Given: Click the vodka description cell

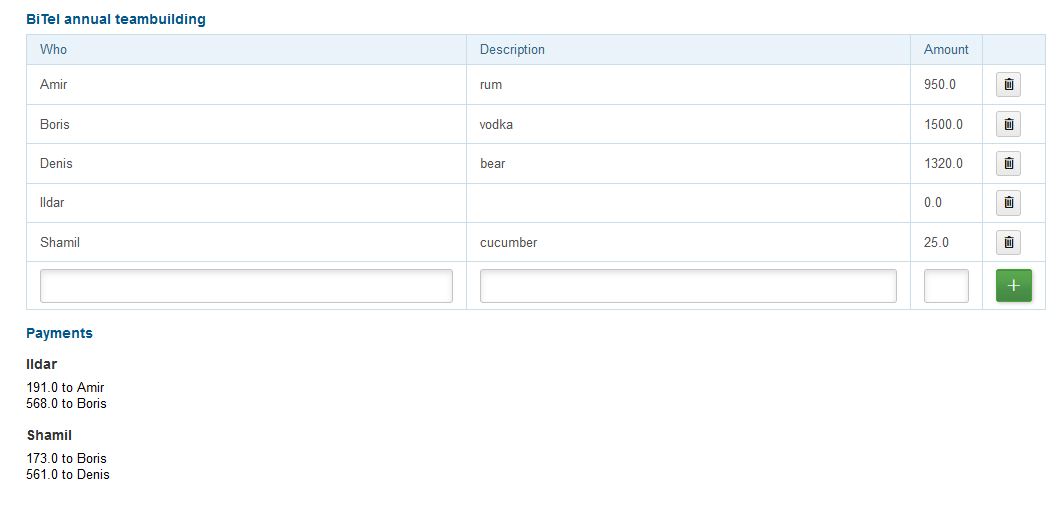Looking at the screenshot, I should 496,125.
